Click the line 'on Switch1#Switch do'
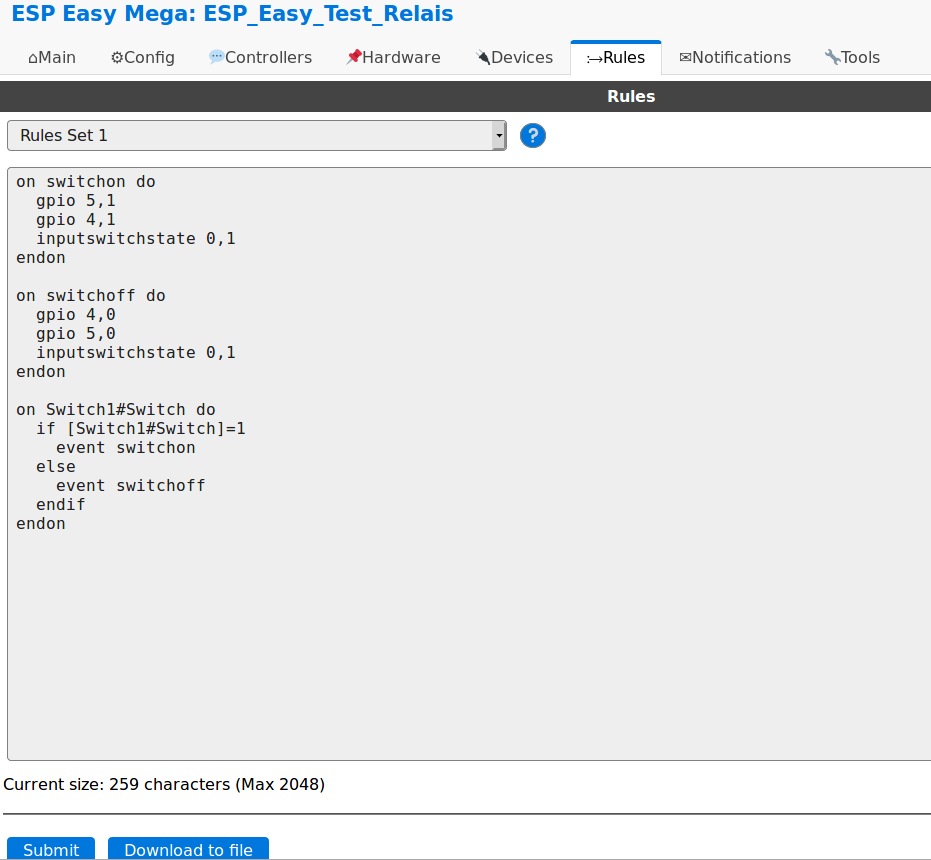The height and width of the screenshot is (860, 931). [x=116, y=410]
